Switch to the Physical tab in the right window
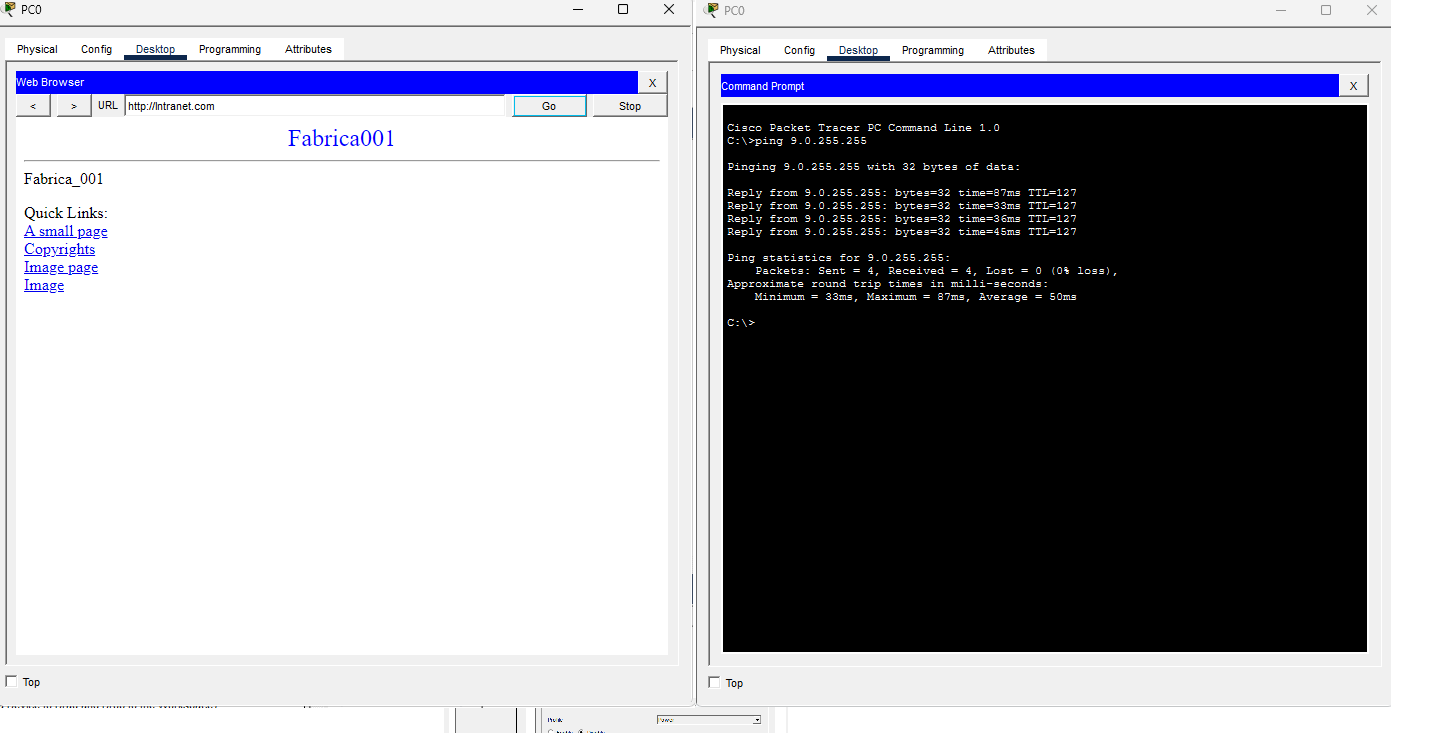 739,49
